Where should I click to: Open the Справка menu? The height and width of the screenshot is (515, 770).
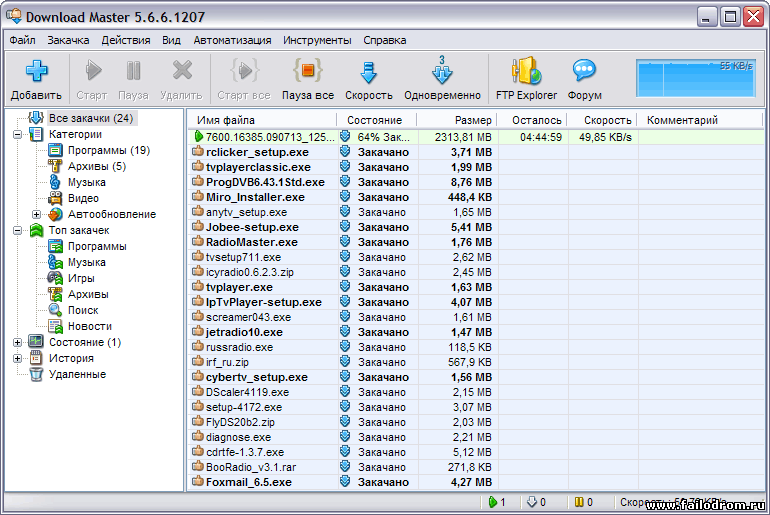coord(385,40)
